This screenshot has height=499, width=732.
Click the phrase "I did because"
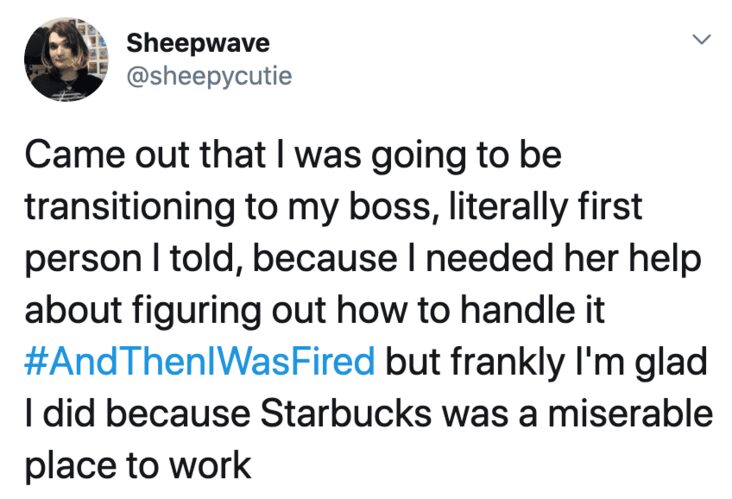click(137, 413)
